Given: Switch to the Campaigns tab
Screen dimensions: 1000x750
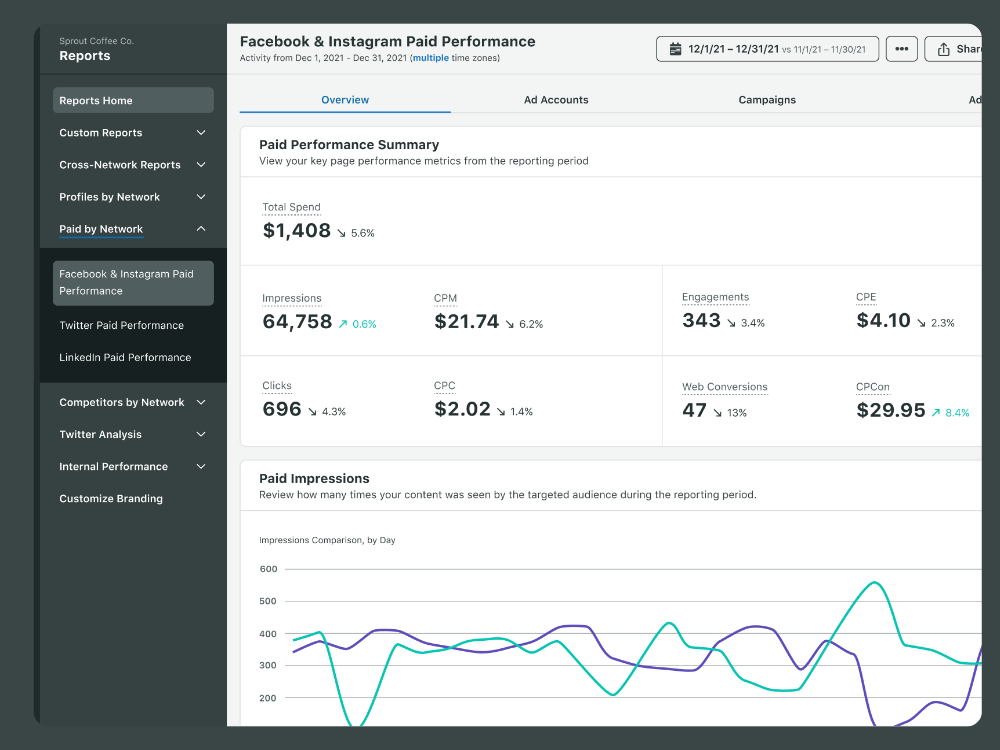Looking at the screenshot, I should pyautogui.click(x=767, y=100).
